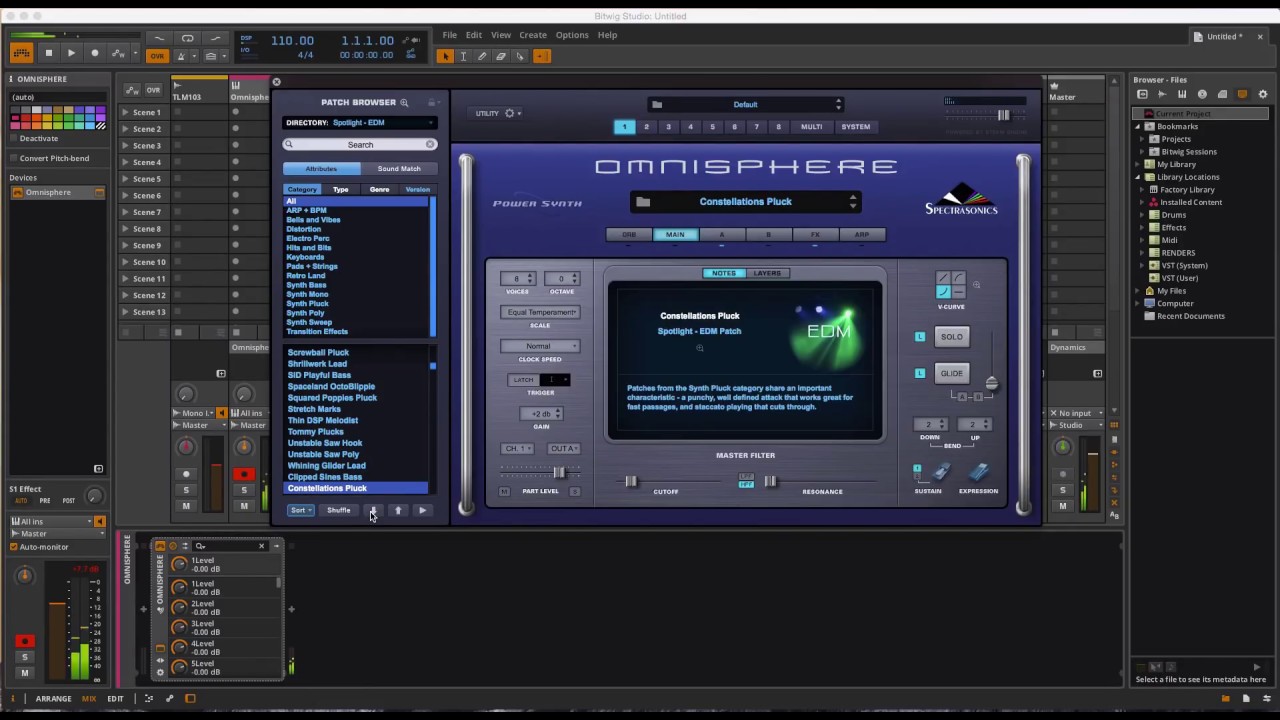Screen dimensions: 1280x720
Task: Open browser settings gear icon
Action: (x=1263, y=94)
